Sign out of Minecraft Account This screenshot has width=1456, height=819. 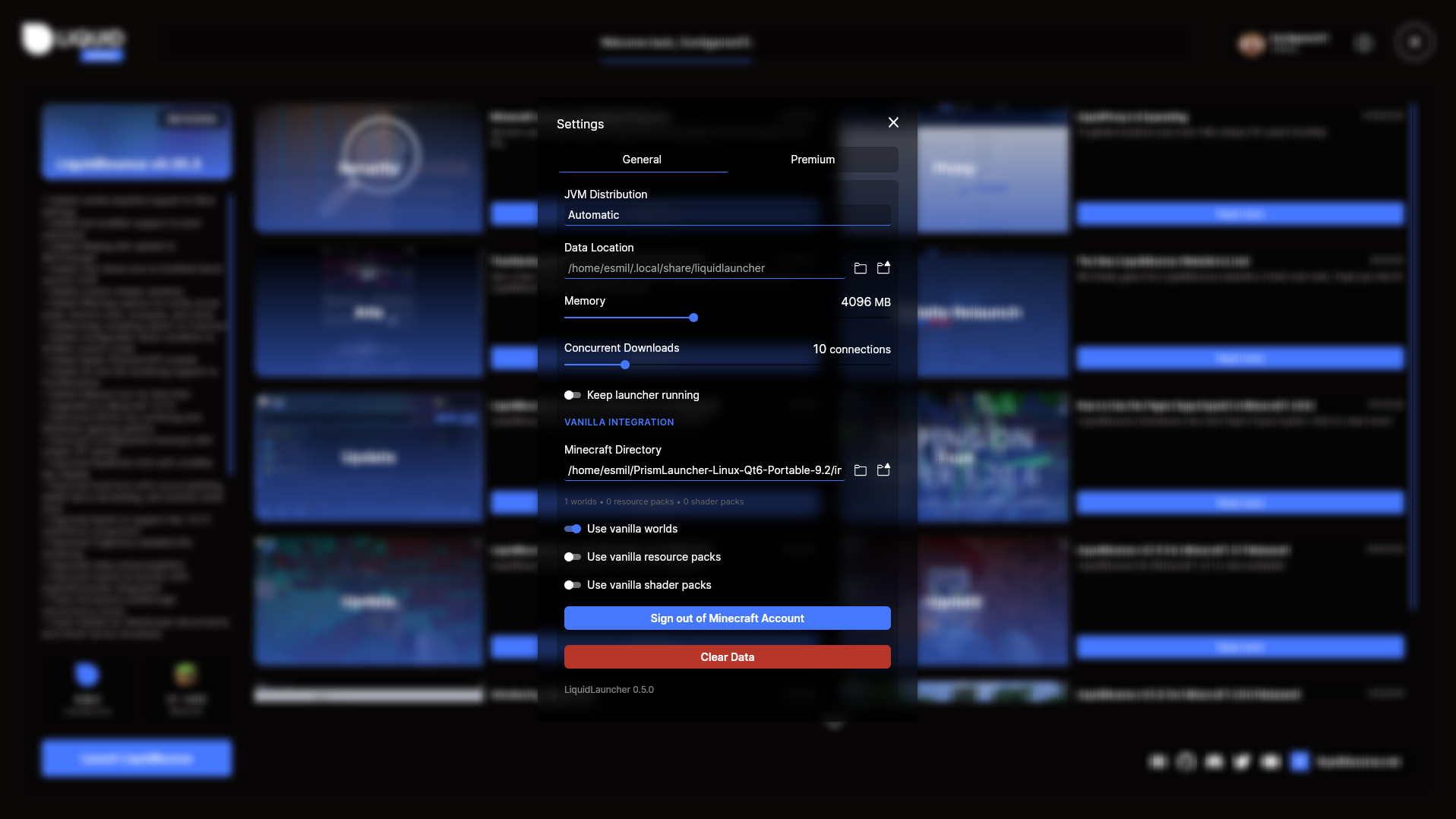pyautogui.click(x=728, y=618)
